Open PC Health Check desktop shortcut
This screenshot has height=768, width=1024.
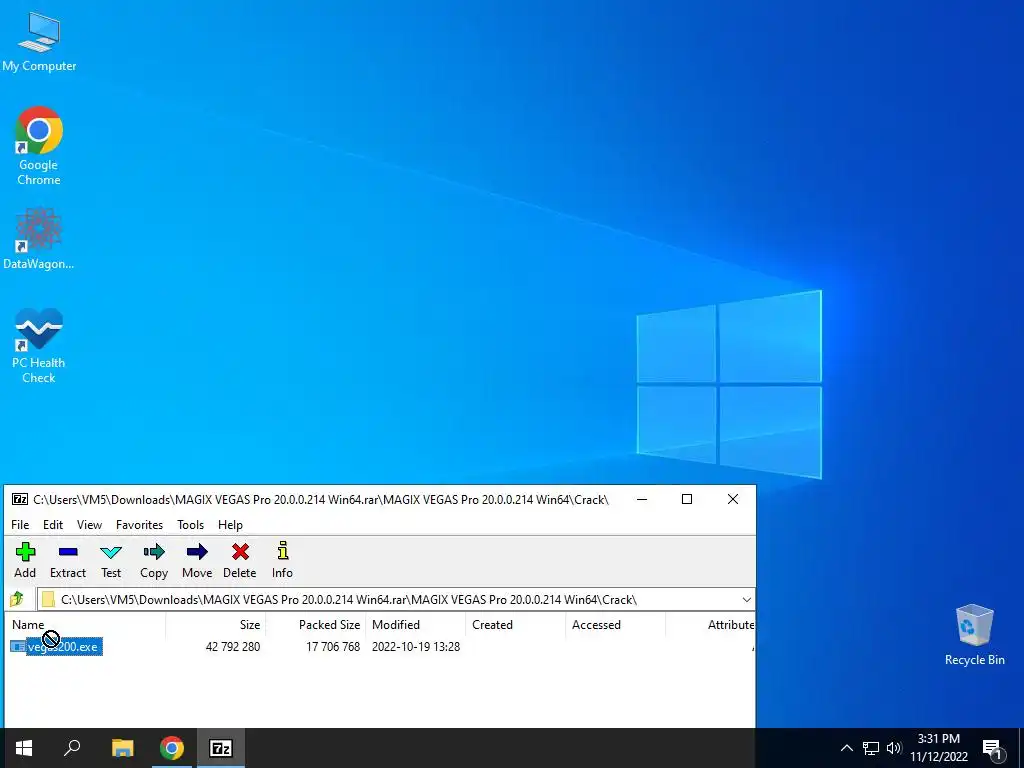click(39, 346)
